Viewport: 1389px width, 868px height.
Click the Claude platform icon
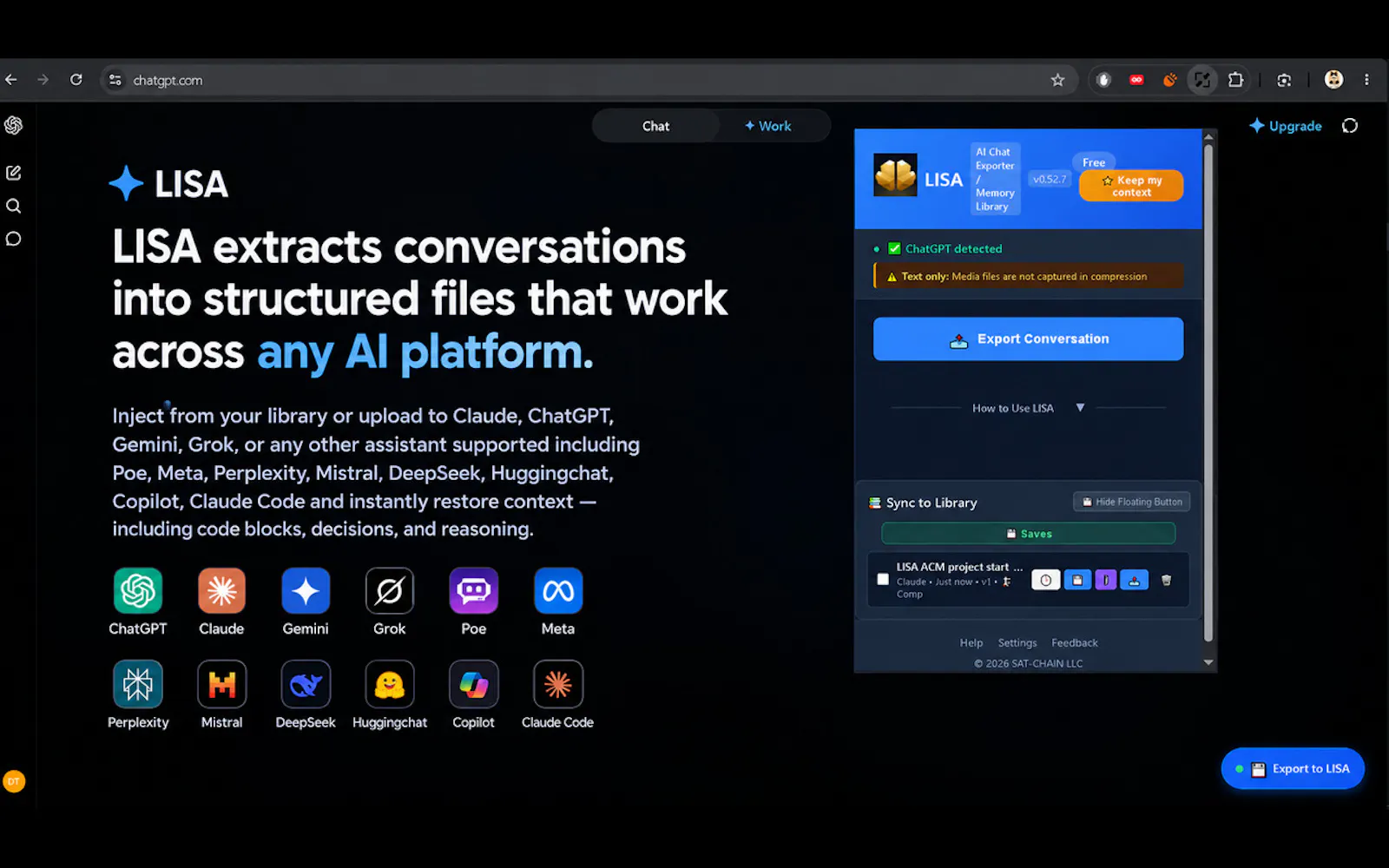pos(221,591)
